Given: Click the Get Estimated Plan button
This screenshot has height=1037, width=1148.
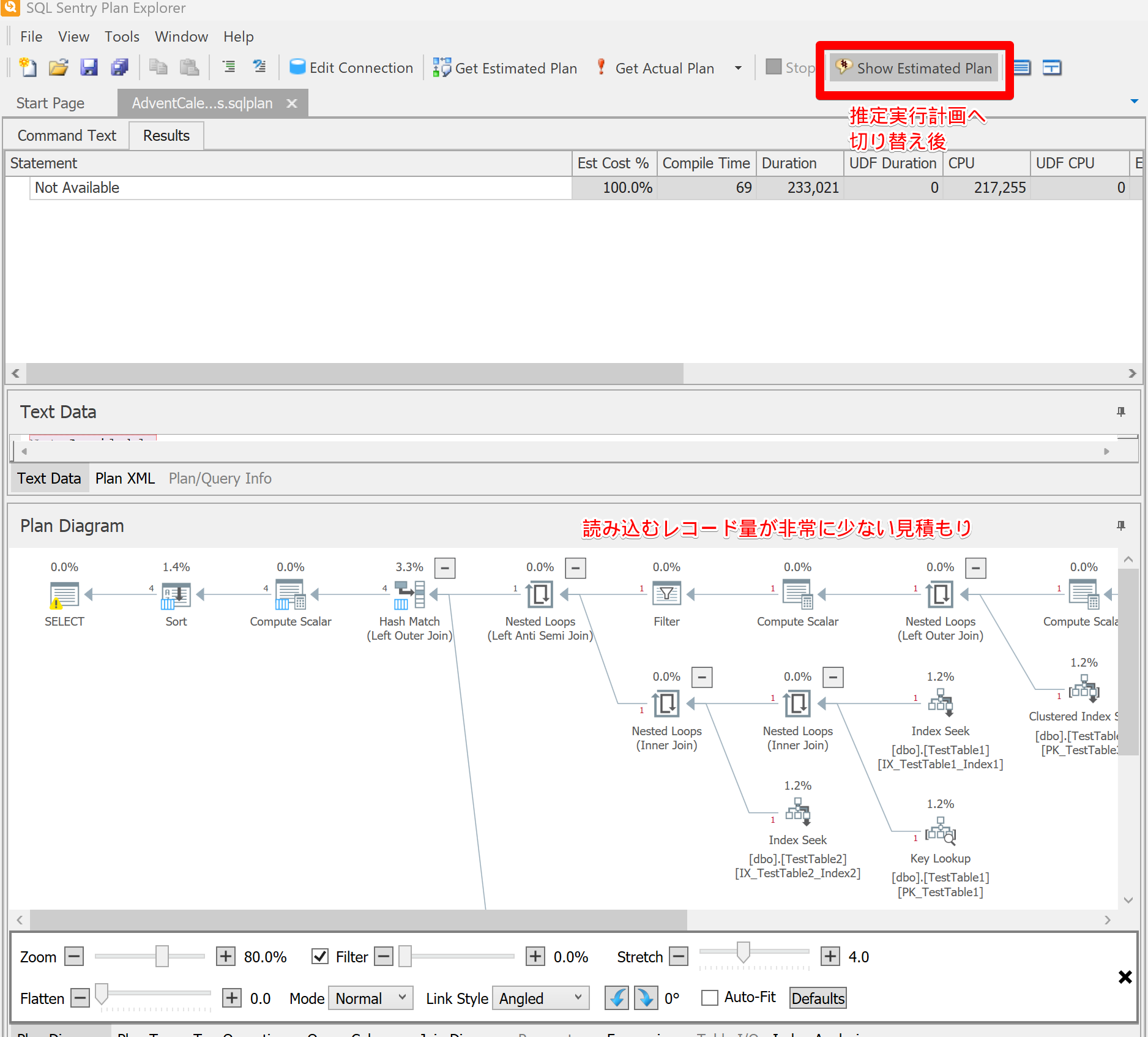Looking at the screenshot, I should point(504,68).
